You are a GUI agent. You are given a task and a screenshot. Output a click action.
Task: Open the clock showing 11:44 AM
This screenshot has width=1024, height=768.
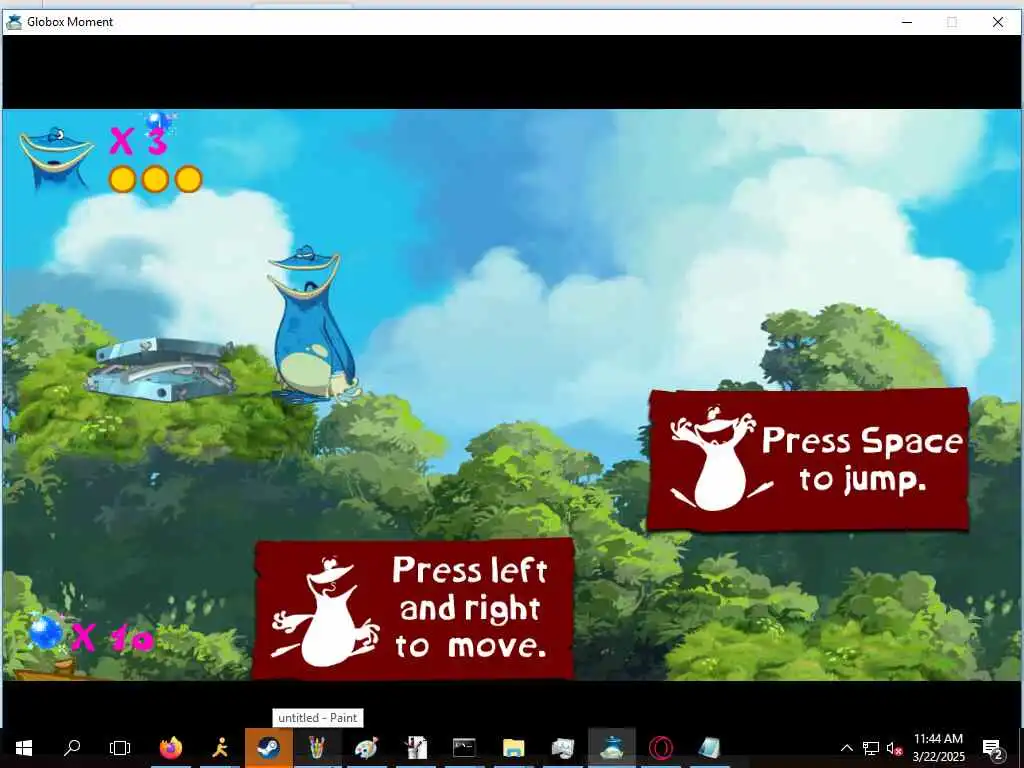(938, 748)
